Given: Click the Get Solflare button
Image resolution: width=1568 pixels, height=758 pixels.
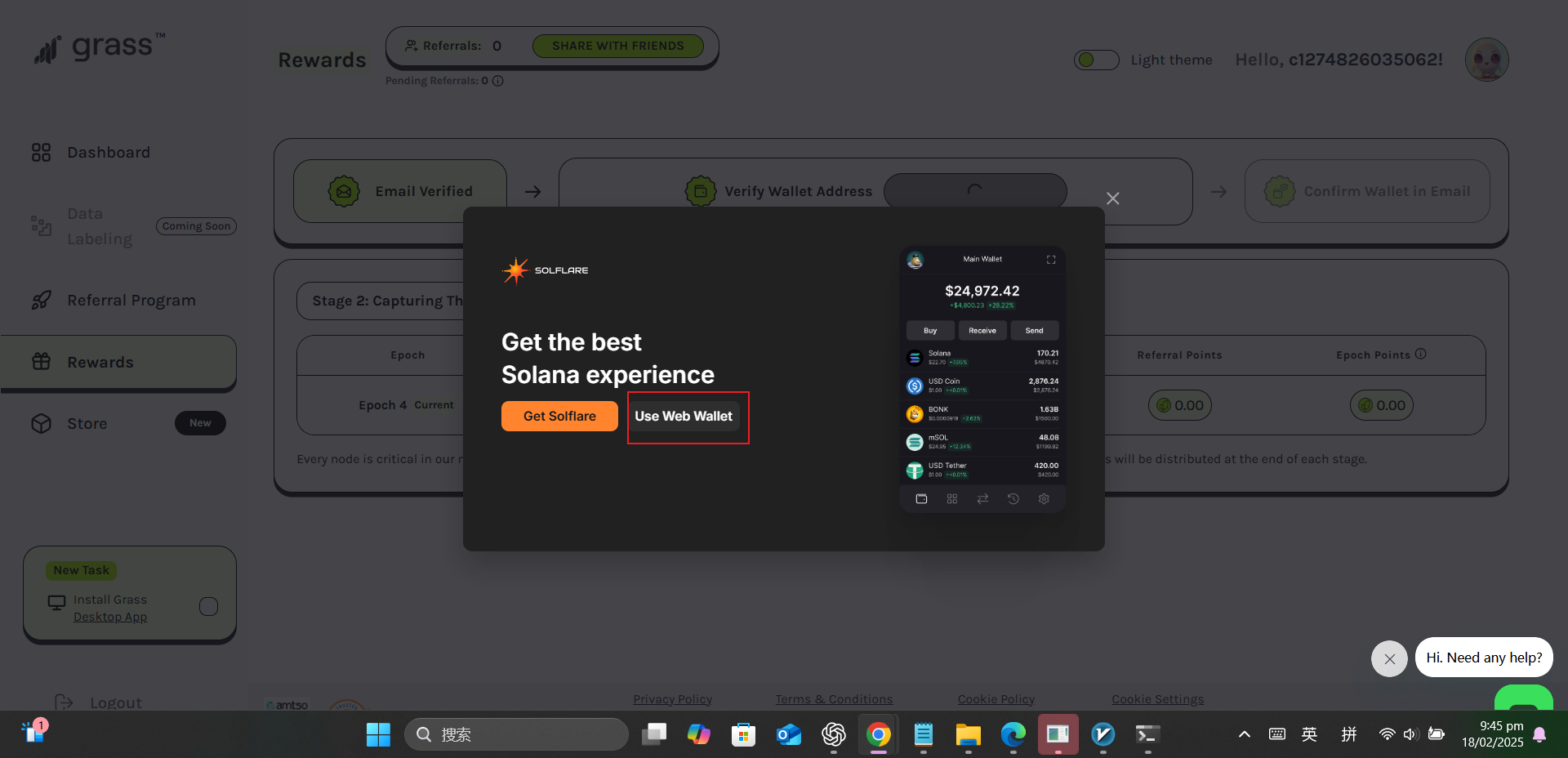Looking at the screenshot, I should [x=559, y=417].
